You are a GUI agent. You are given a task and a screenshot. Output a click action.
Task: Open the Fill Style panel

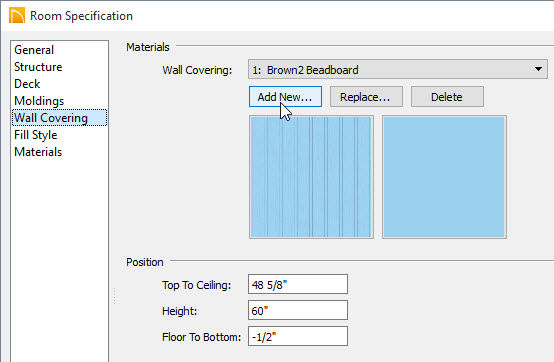click(35, 135)
